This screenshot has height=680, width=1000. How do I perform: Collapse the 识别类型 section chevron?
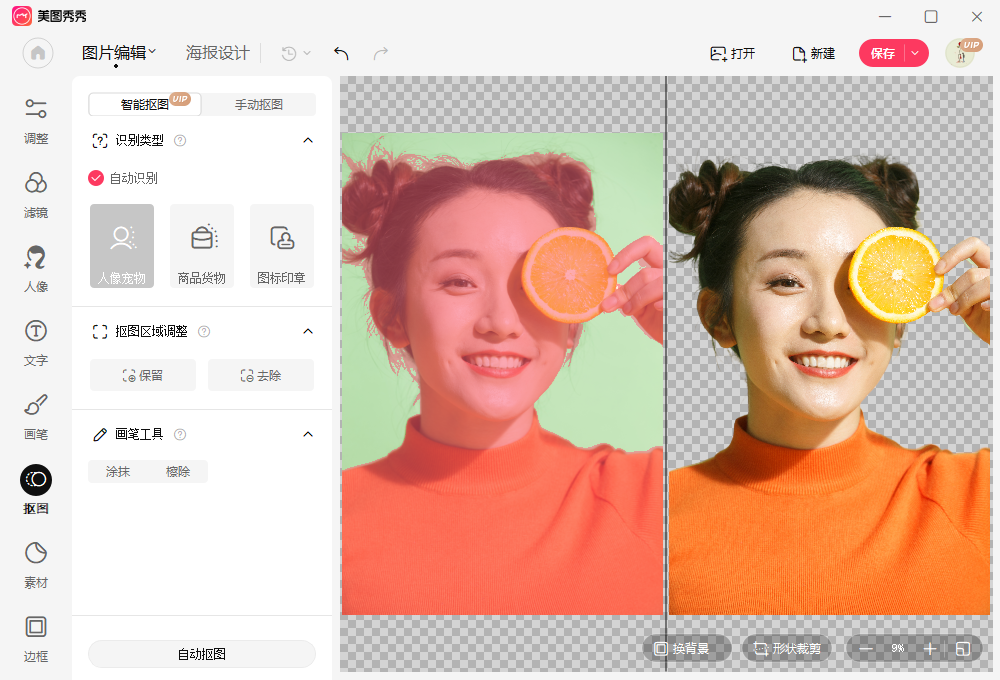(308, 140)
